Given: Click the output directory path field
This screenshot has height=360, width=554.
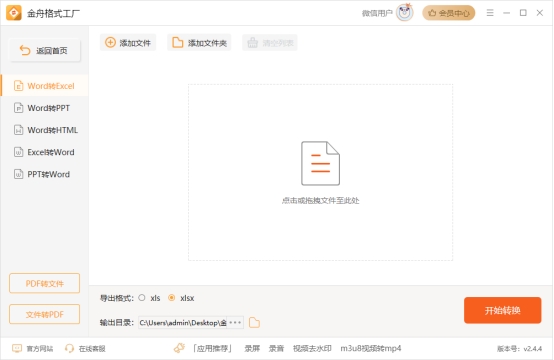Looking at the screenshot, I should 183,323.
